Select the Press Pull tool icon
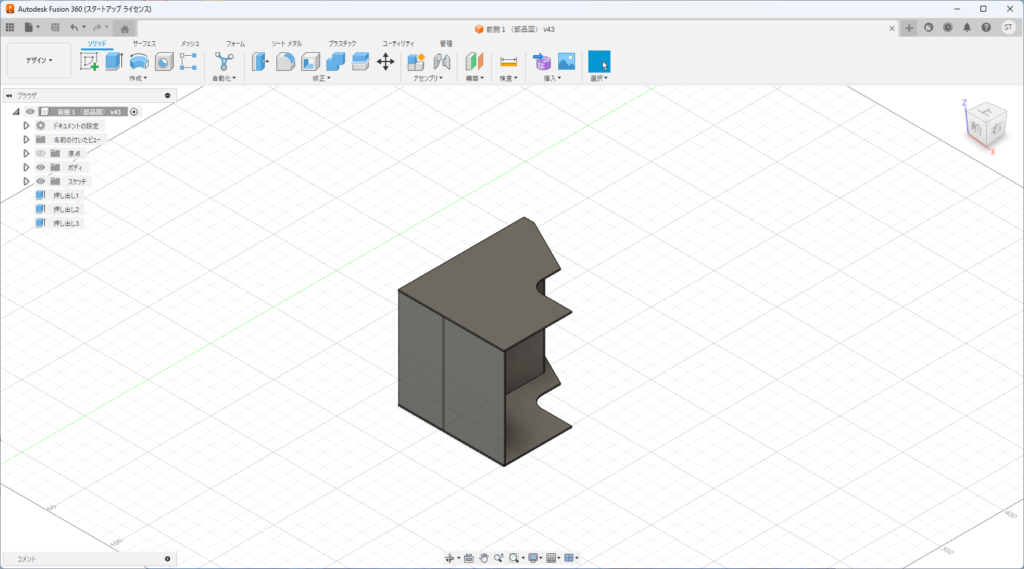 pyautogui.click(x=260, y=61)
